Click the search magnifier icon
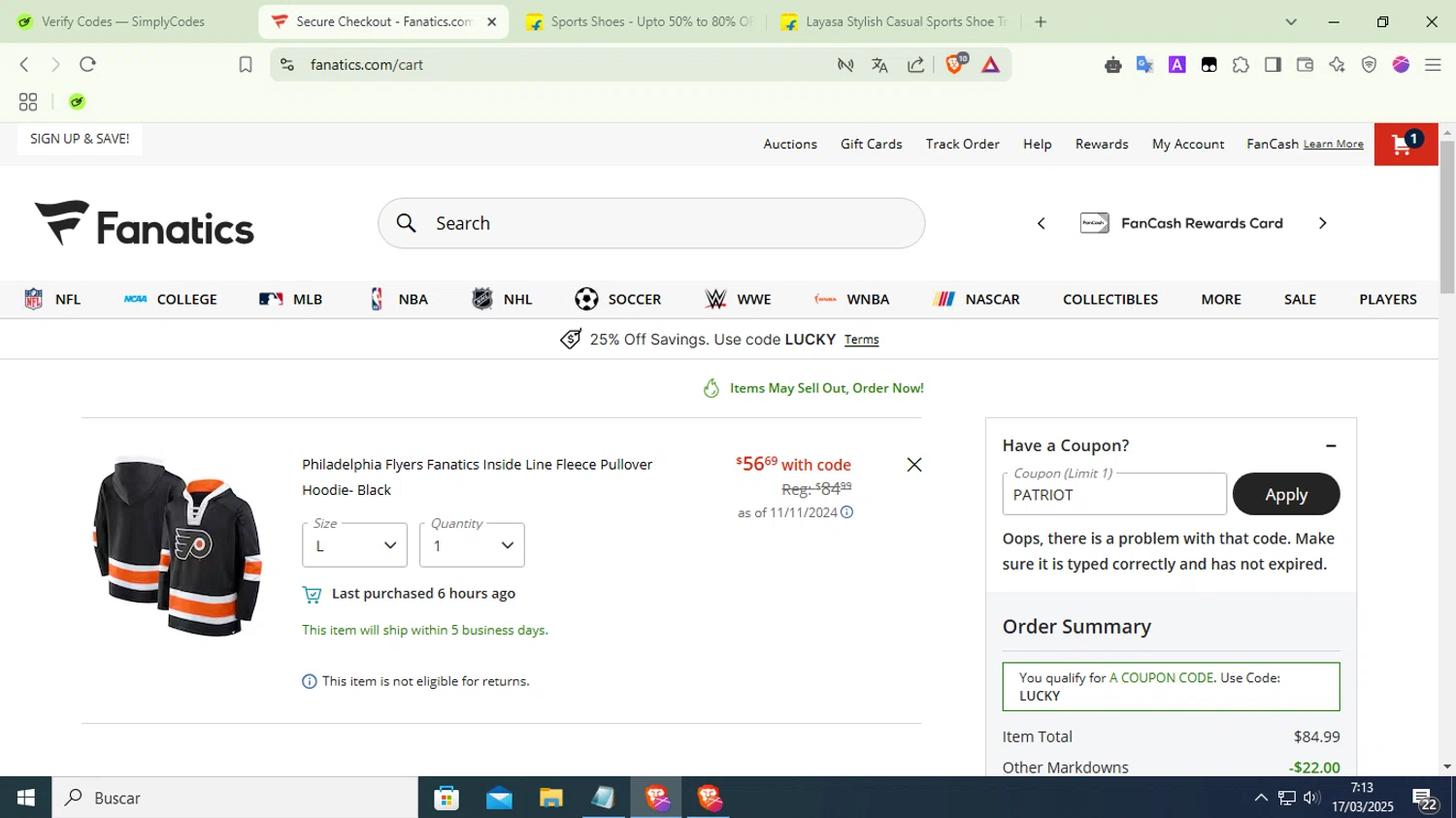1456x818 pixels. (407, 223)
